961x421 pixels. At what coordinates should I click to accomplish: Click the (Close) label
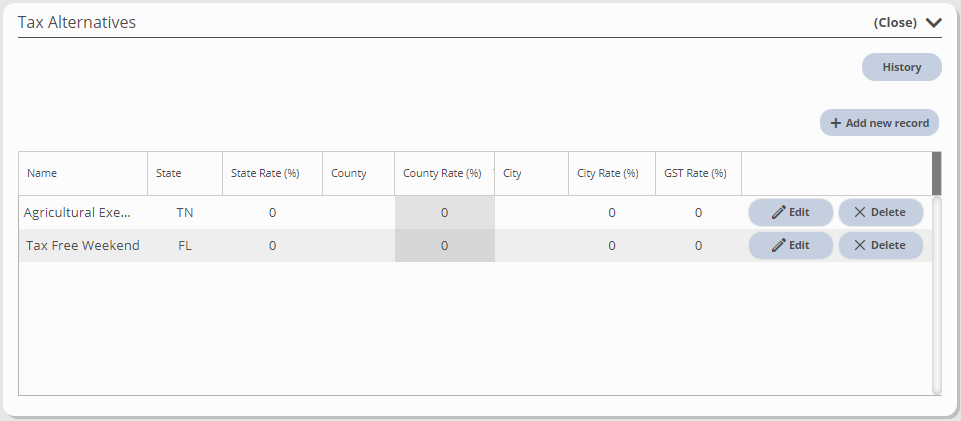pyautogui.click(x=895, y=23)
